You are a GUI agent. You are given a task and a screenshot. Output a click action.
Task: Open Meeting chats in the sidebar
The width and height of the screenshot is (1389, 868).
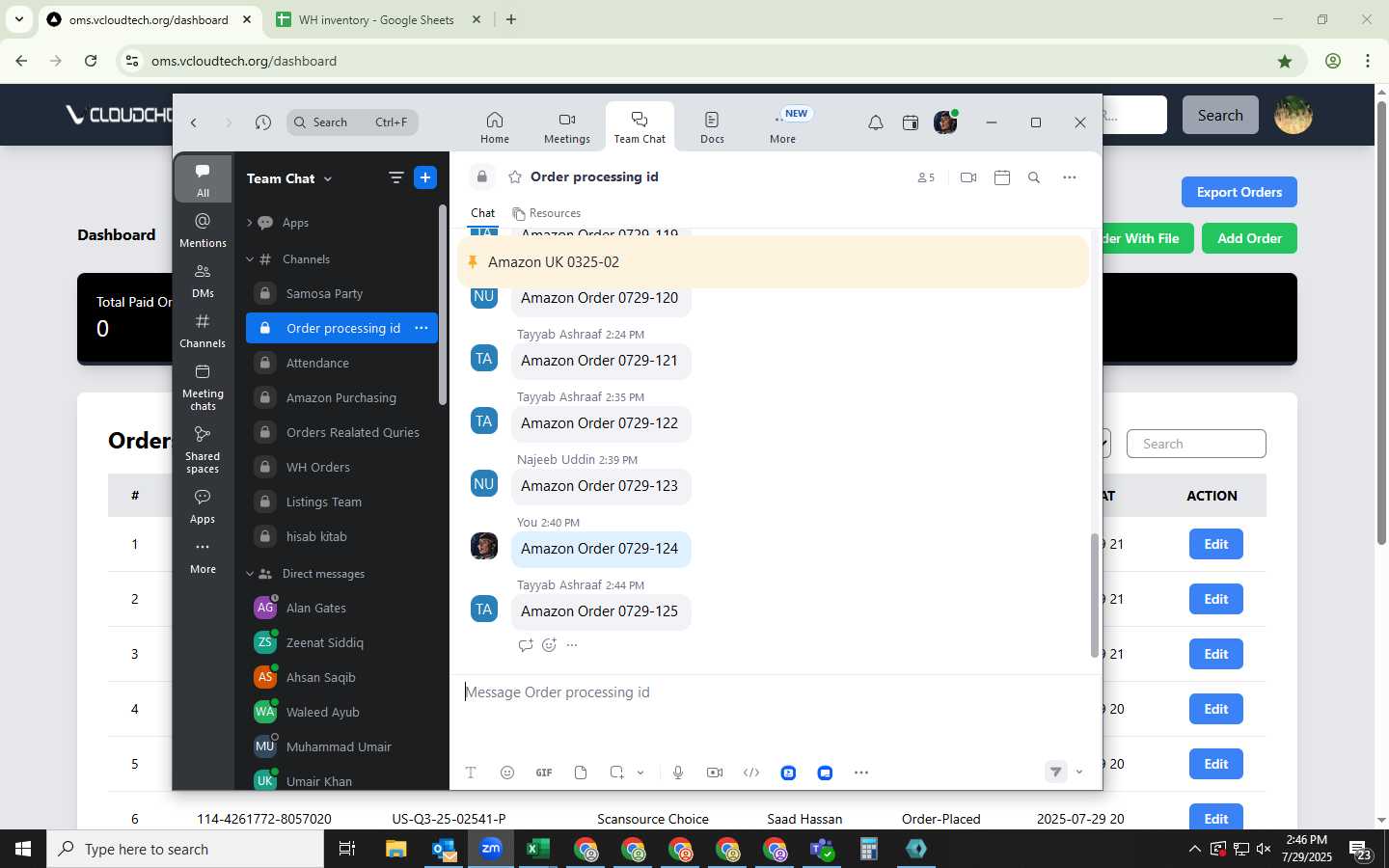(x=203, y=386)
